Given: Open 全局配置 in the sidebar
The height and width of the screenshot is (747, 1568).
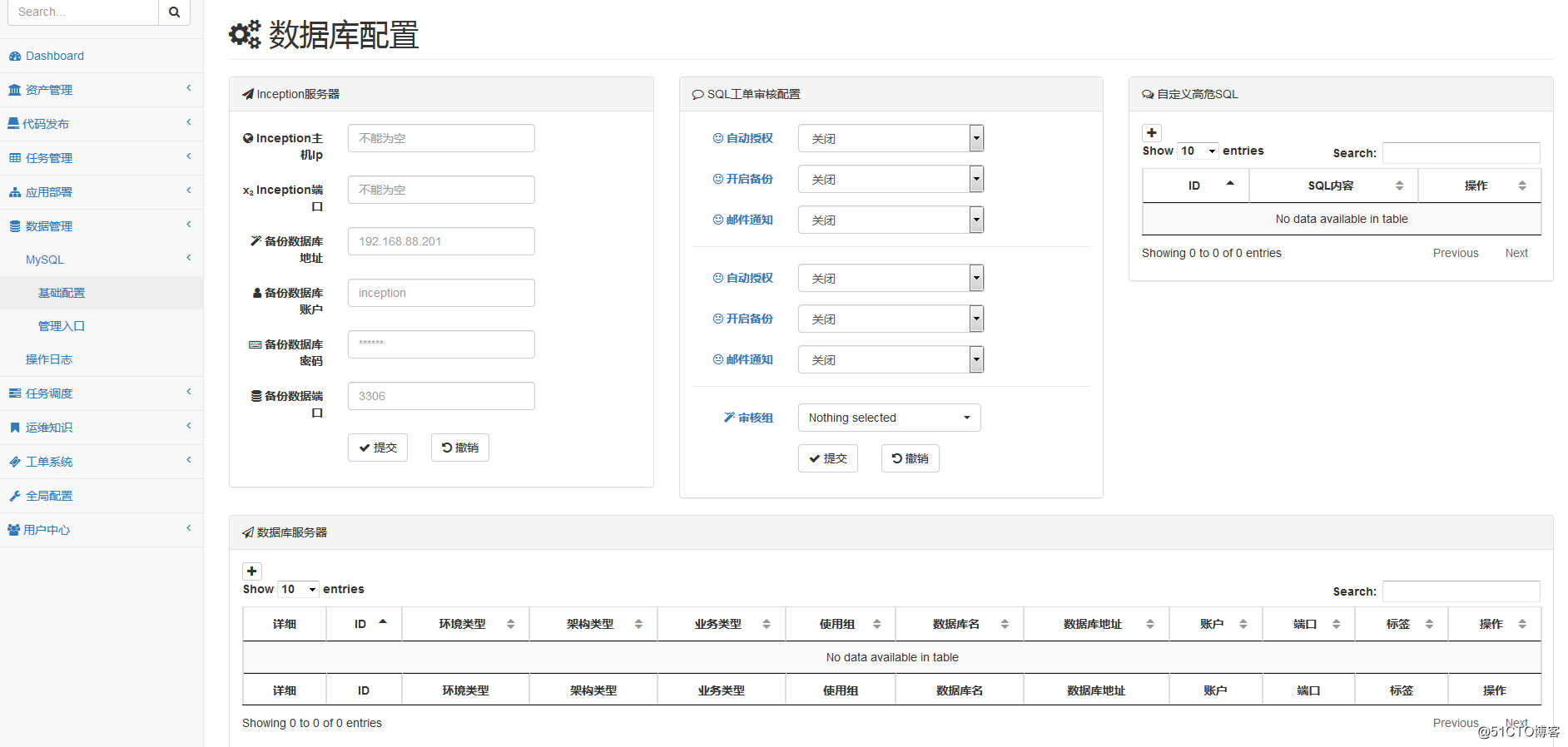Looking at the screenshot, I should 102,496.
